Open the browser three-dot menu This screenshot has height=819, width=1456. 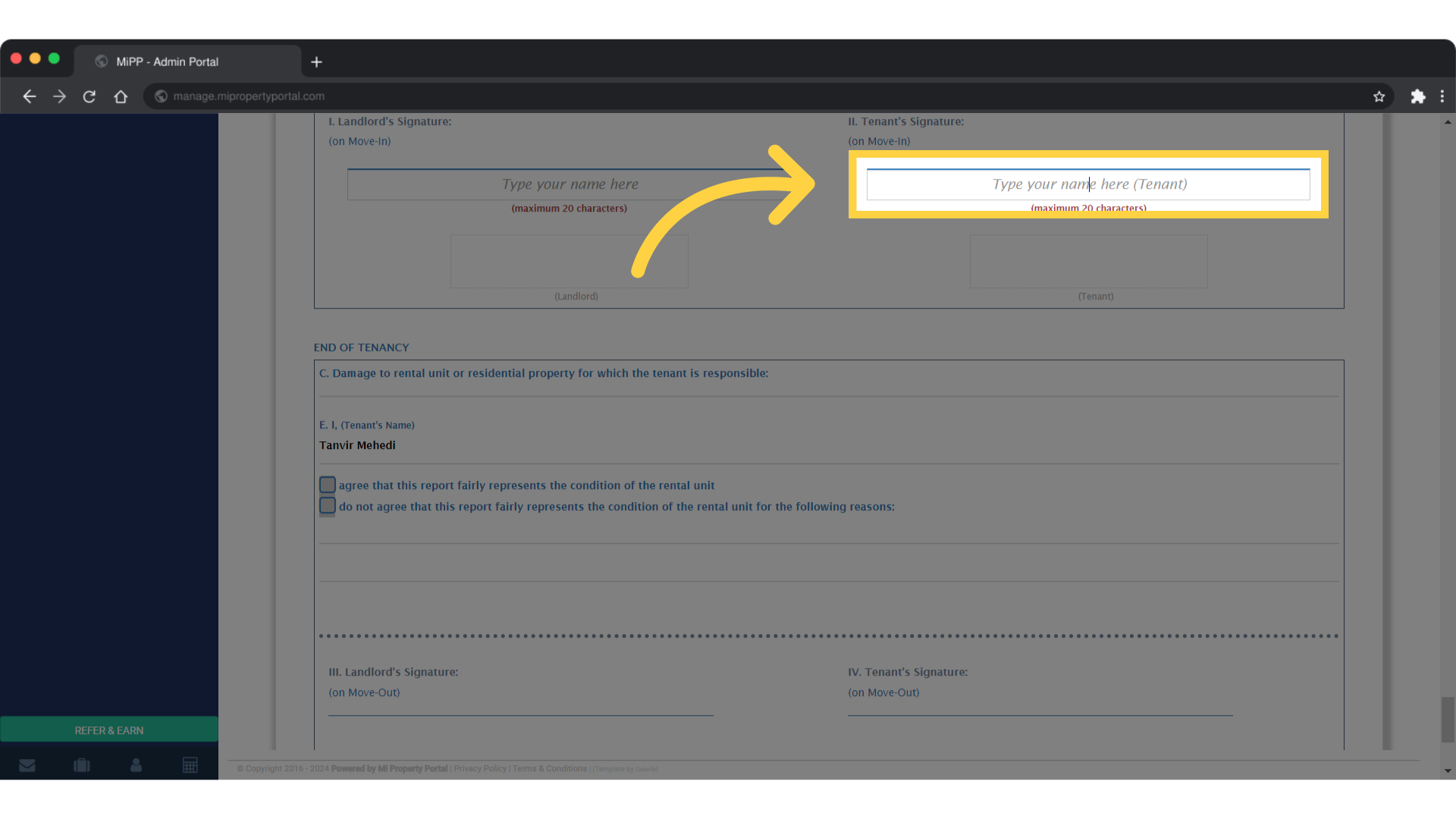pos(1442,96)
